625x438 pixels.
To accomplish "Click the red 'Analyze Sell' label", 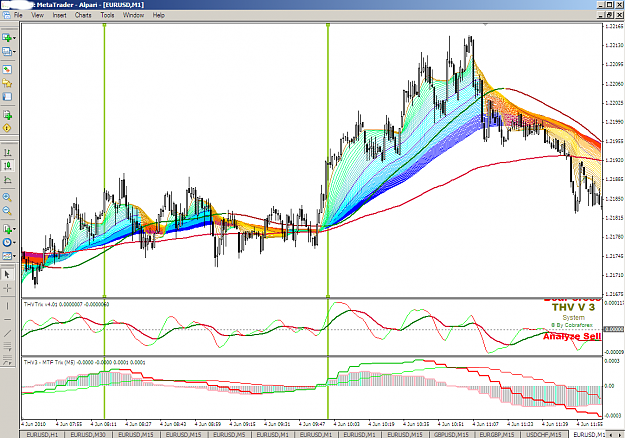I will [572, 336].
